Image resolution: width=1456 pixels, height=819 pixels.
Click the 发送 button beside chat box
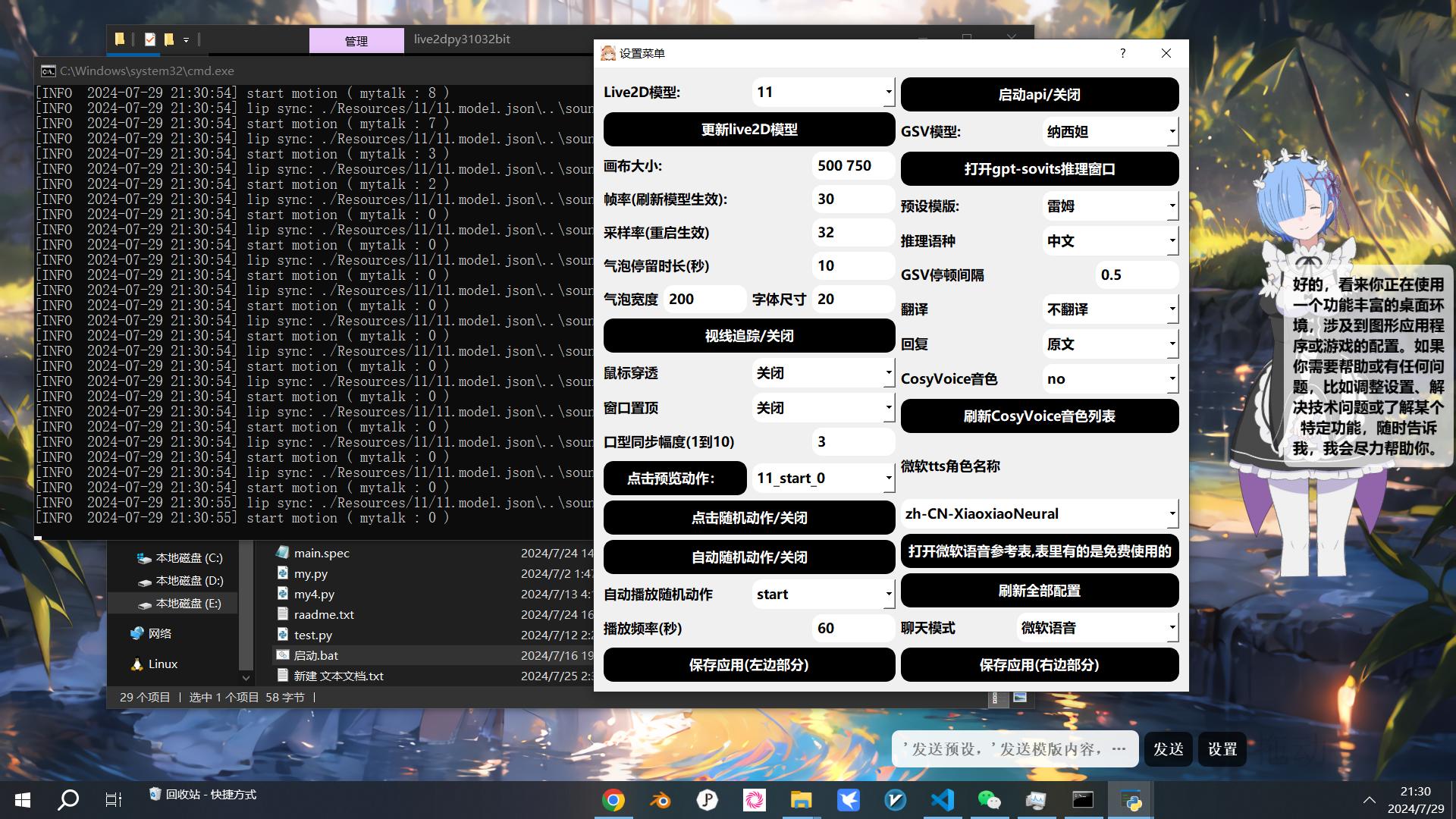1168,749
